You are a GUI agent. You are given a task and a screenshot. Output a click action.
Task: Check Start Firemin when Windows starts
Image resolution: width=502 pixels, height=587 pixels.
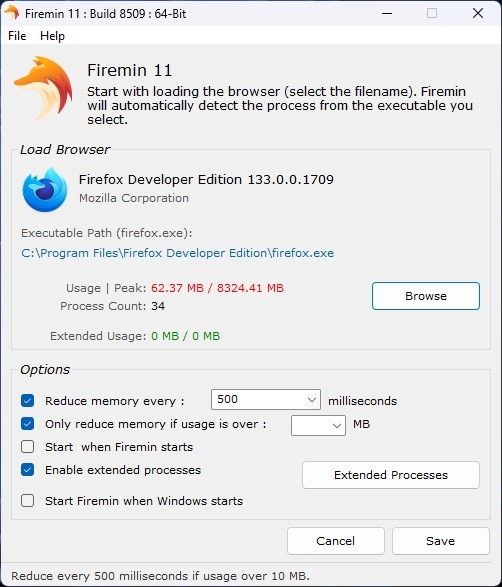[27, 501]
